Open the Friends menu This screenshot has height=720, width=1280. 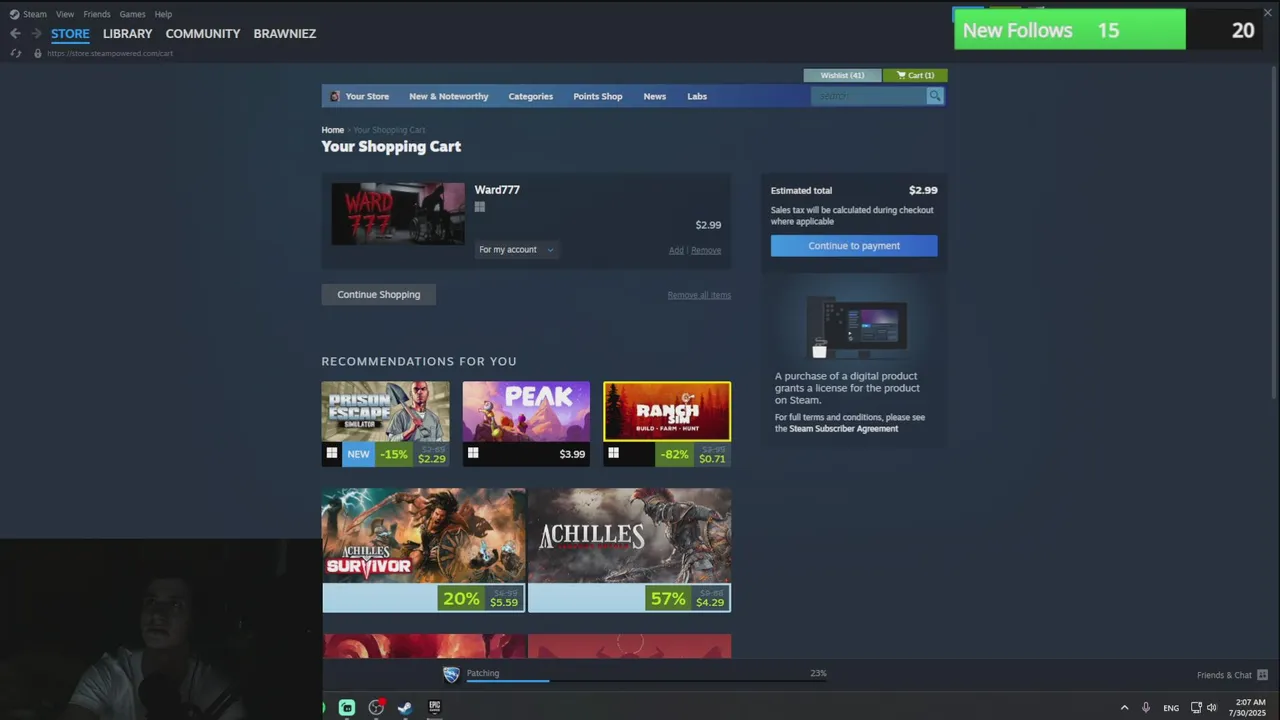[x=97, y=14]
